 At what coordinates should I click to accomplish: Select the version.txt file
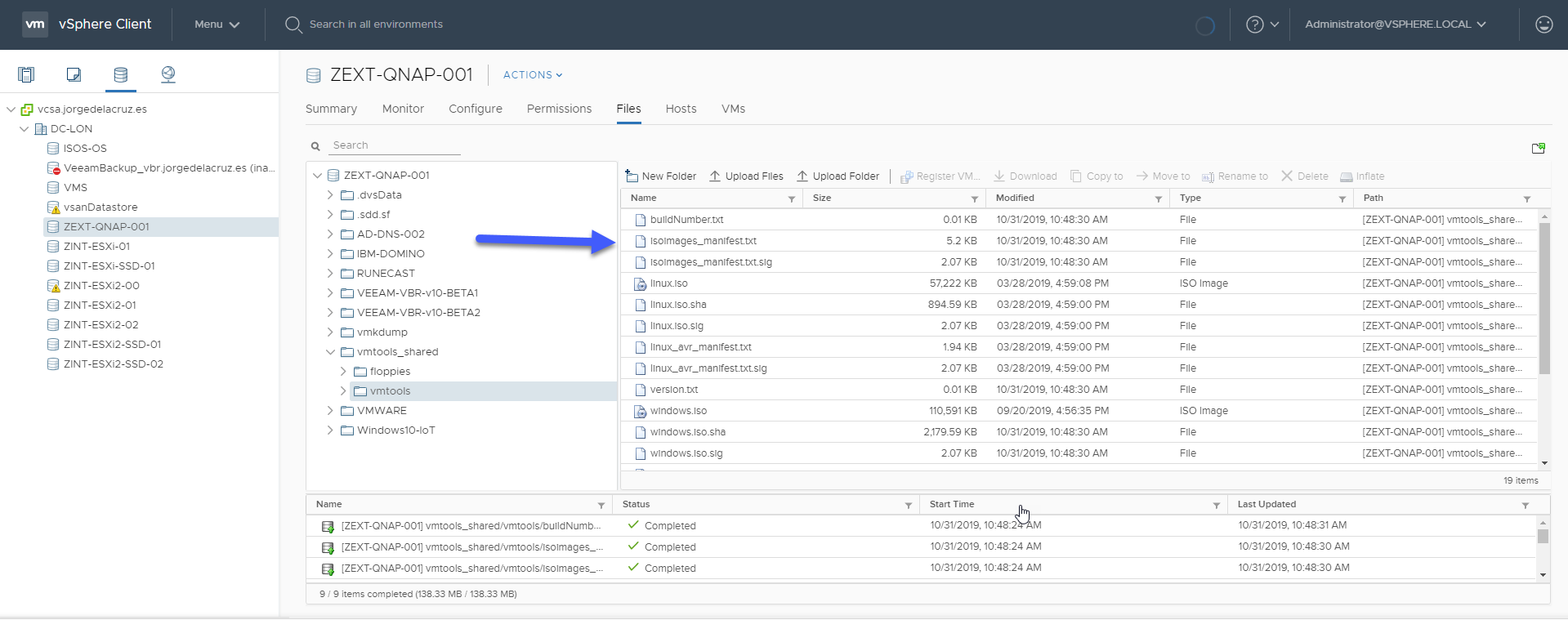pos(674,390)
